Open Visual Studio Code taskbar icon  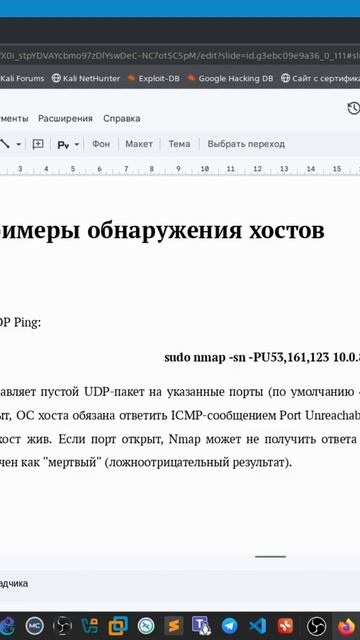[x=258, y=625]
